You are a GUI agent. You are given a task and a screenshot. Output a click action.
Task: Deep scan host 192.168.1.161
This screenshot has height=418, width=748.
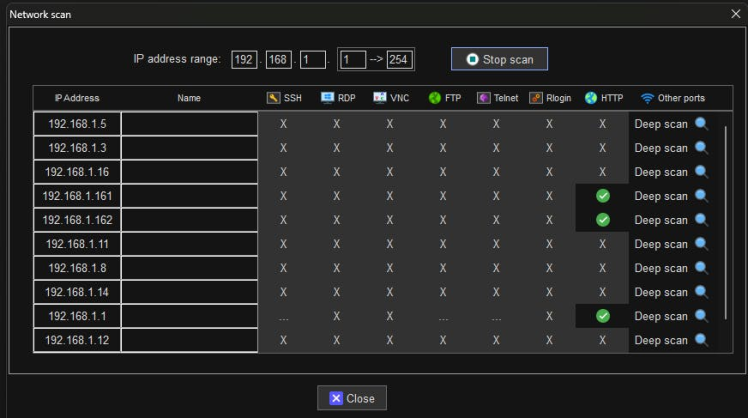[x=661, y=196]
